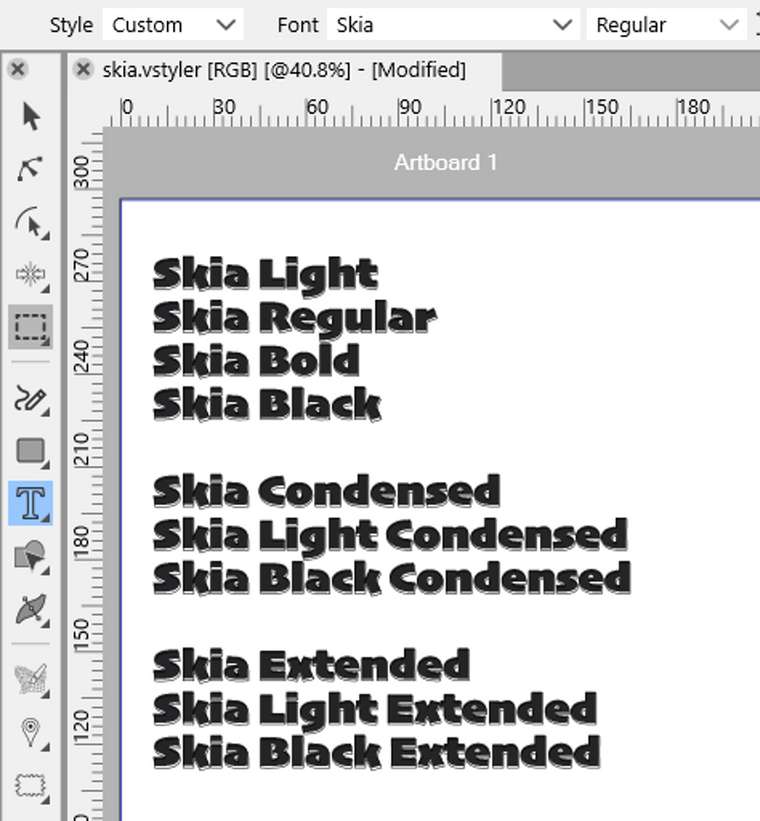Switch to the skia.vstyler document tab

coord(284,70)
